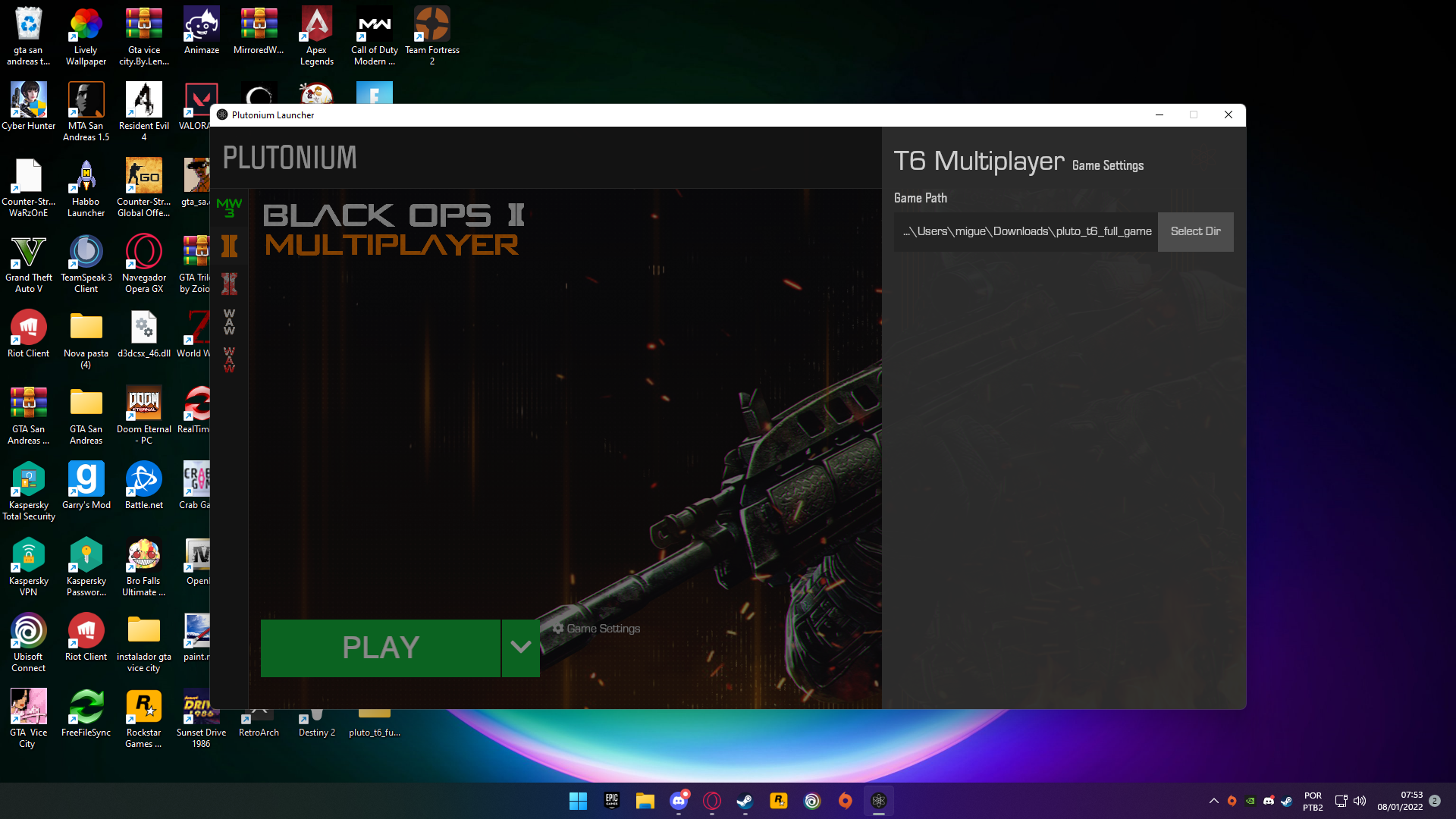This screenshot has width=1456, height=819.
Task: Expand the dropdown arrow next to PLAY
Action: click(x=521, y=648)
